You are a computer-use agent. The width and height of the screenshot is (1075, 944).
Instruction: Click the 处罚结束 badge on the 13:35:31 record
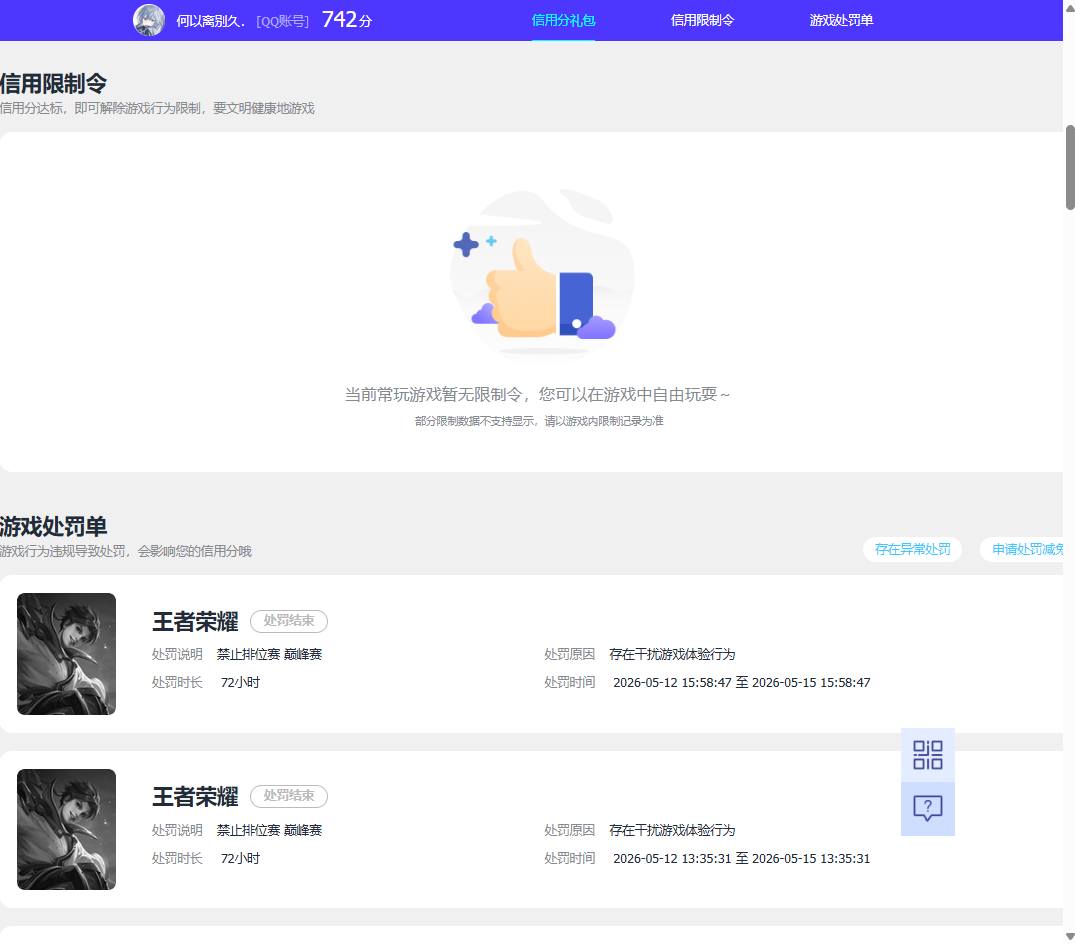(x=289, y=795)
